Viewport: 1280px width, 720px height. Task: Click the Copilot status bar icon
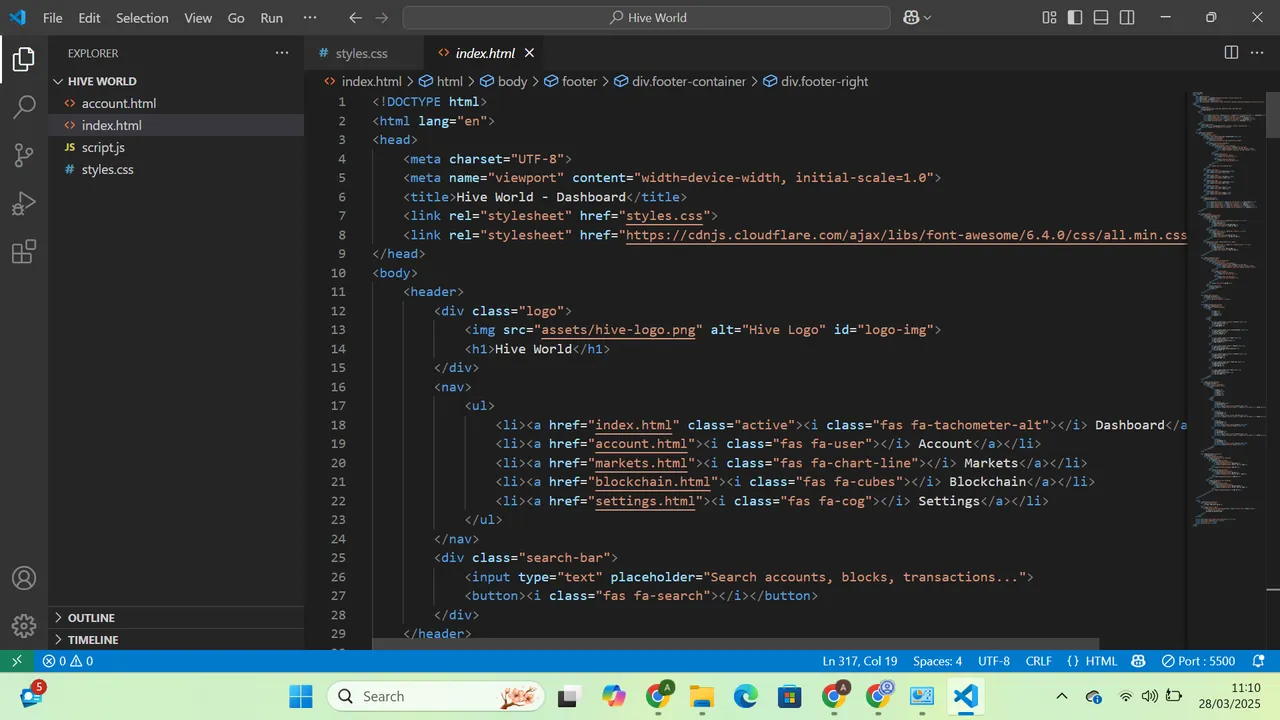coord(1138,661)
